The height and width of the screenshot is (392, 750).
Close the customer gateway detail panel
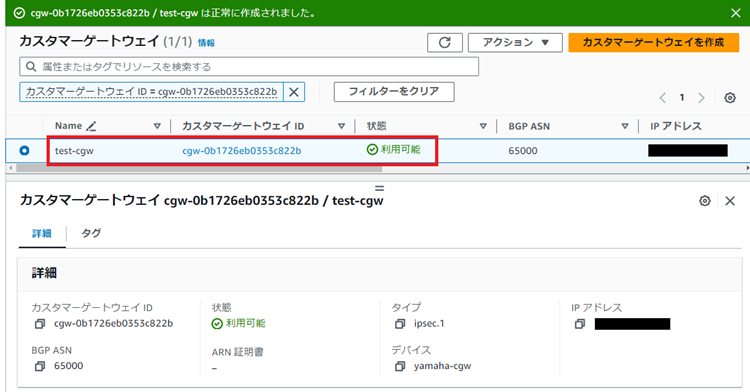point(730,201)
